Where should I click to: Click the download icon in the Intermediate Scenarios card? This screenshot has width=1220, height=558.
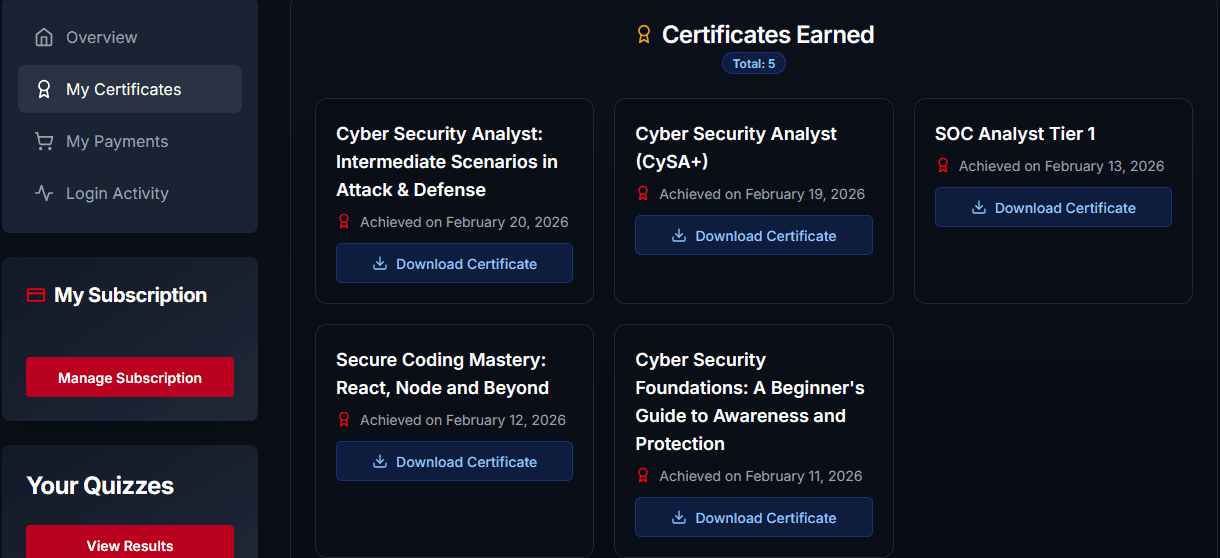click(x=379, y=264)
